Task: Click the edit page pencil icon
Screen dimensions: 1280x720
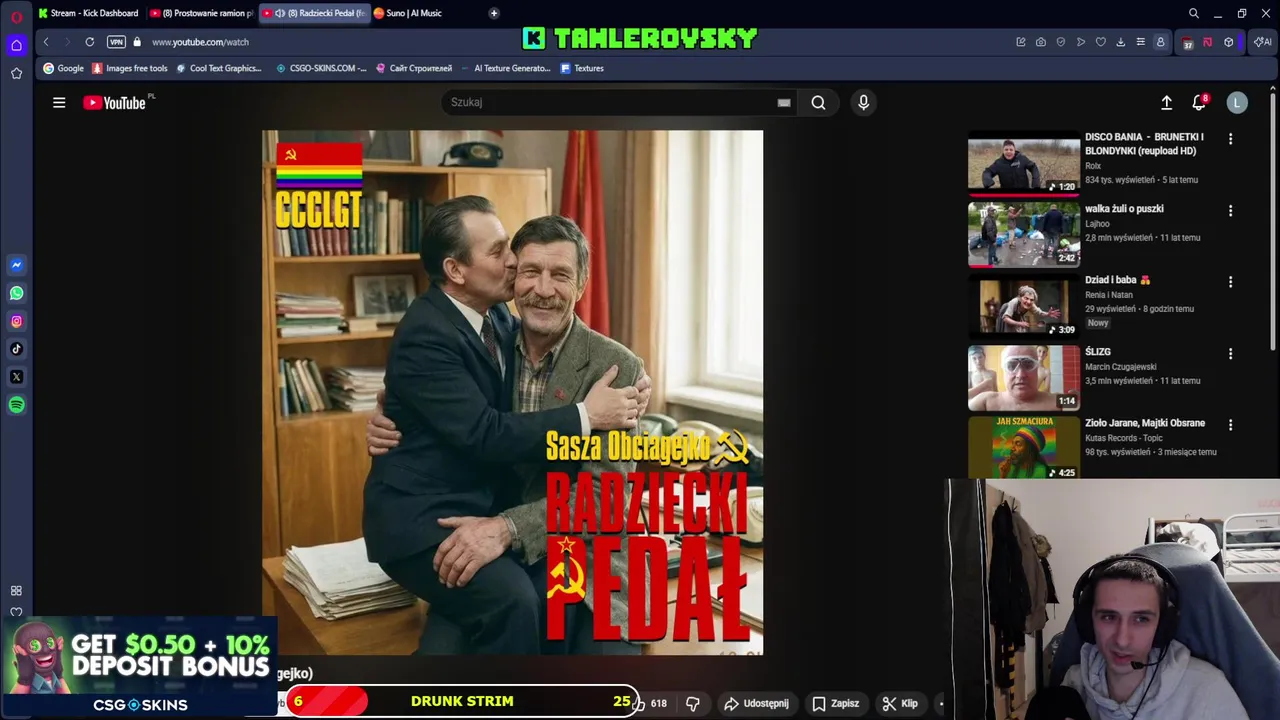Action: 1021,42
